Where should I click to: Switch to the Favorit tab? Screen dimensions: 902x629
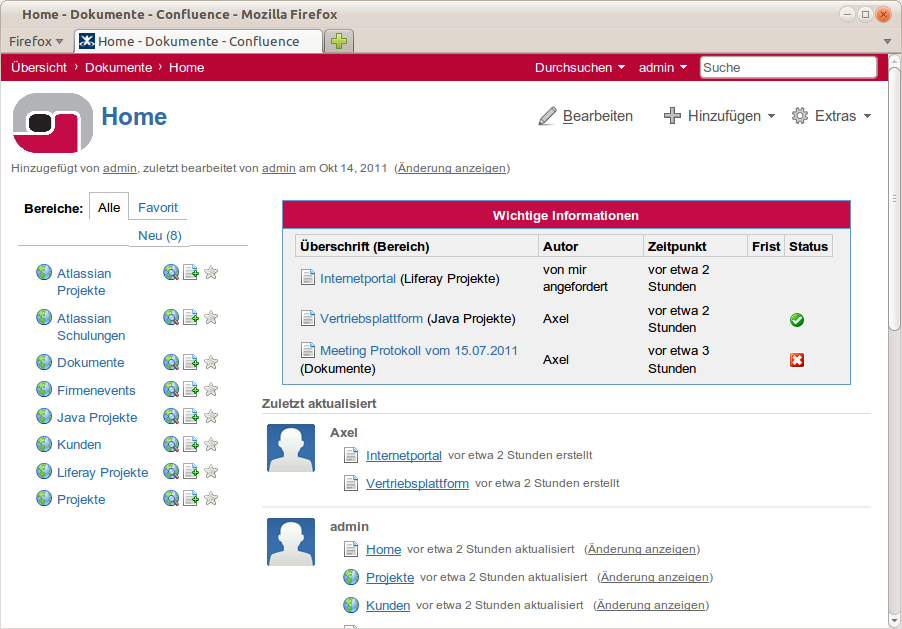click(x=158, y=208)
